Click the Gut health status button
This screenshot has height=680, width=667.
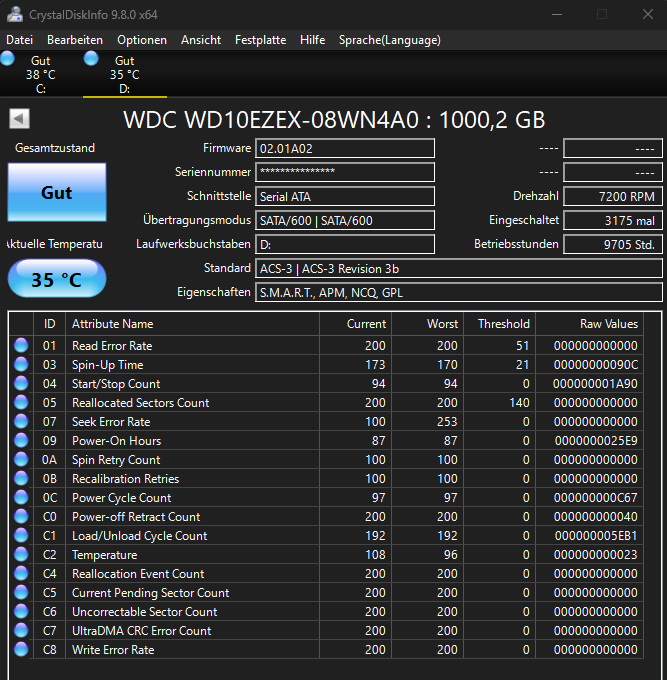57,193
